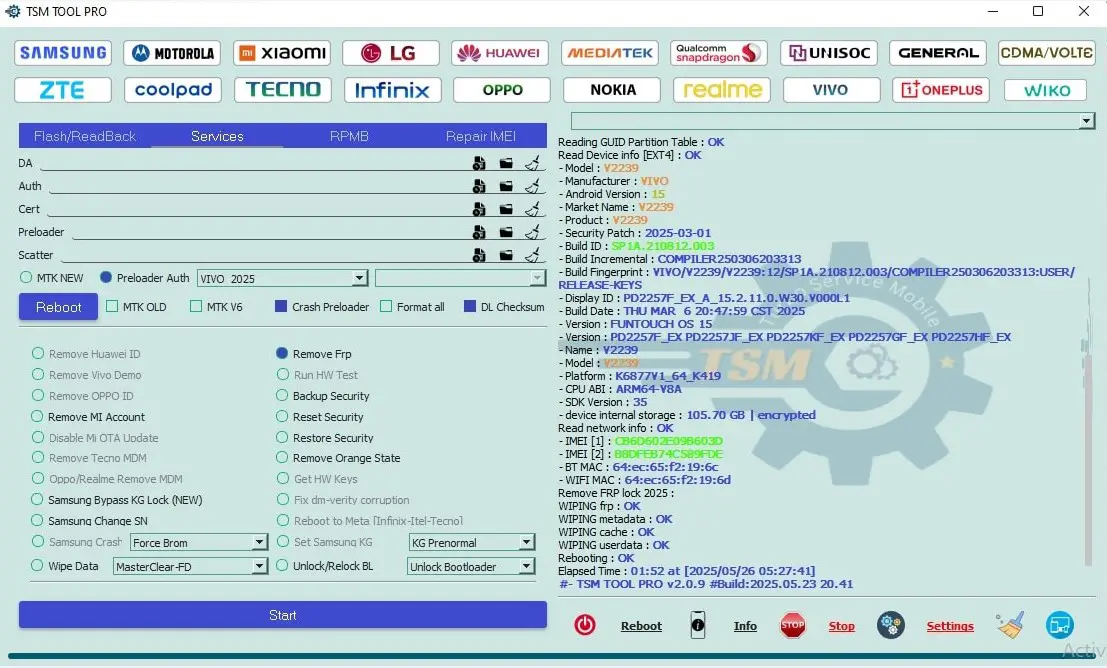Open the RPMB tab
1107x668 pixels.
pyautogui.click(x=349, y=136)
